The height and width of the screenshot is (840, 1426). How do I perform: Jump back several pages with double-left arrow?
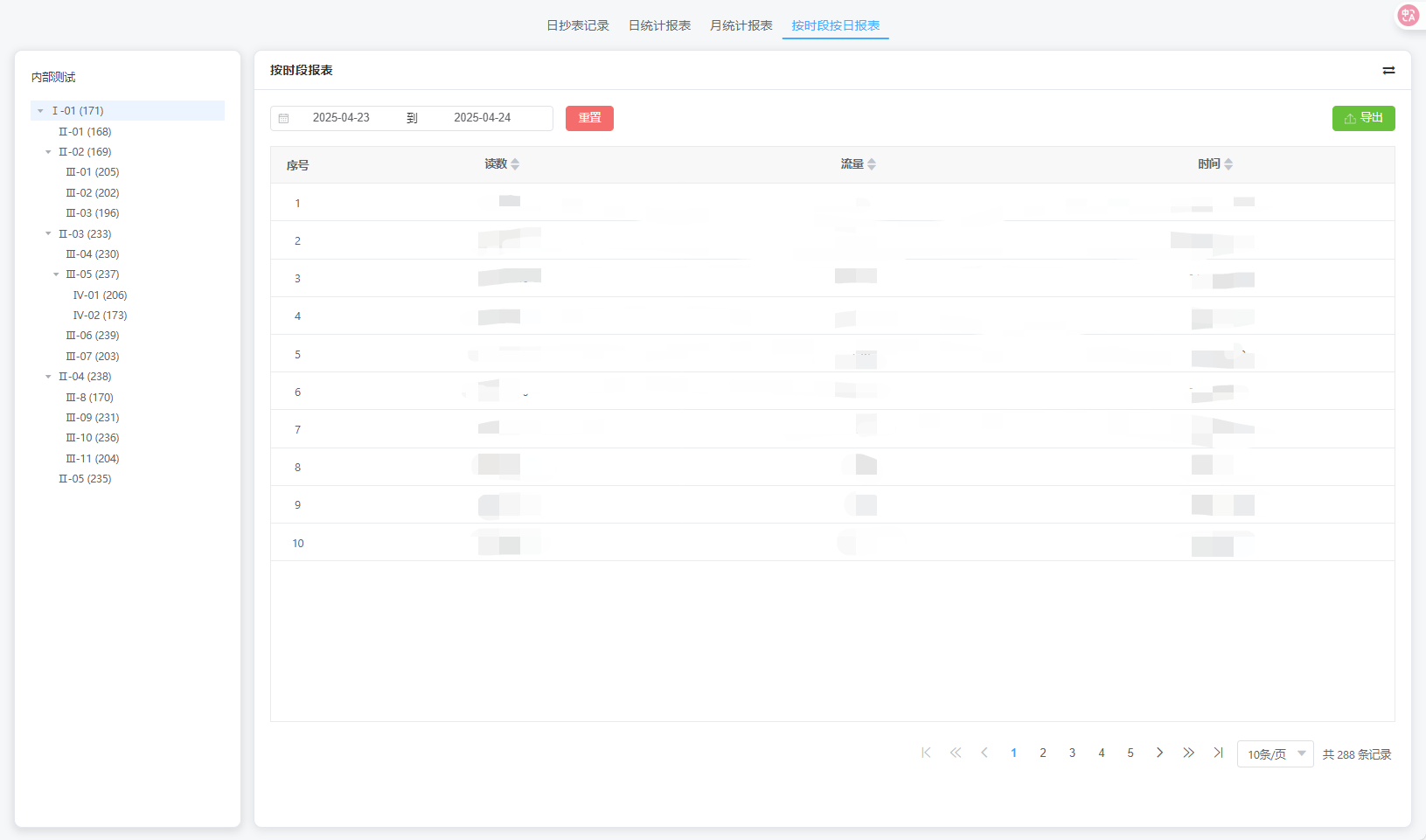[x=955, y=753]
